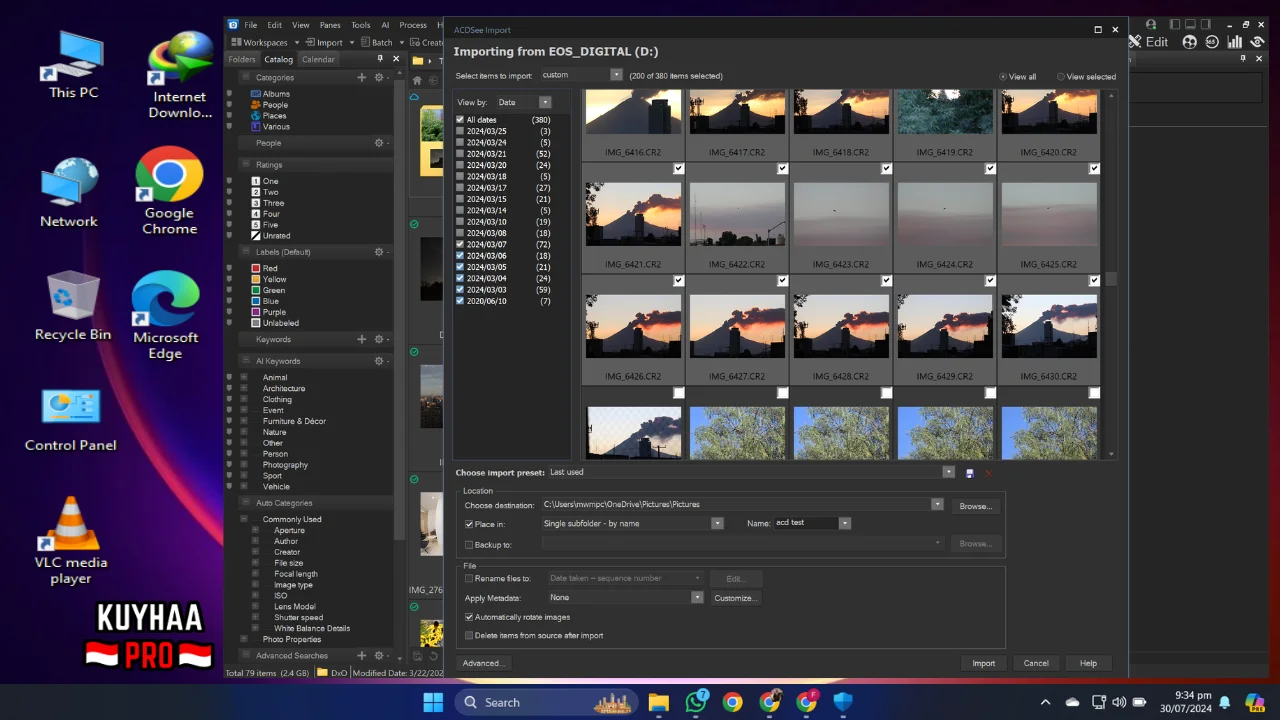The height and width of the screenshot is (720, 1280).
Task: Open File Explorer from the taskbar
Action: click(658, 702)
